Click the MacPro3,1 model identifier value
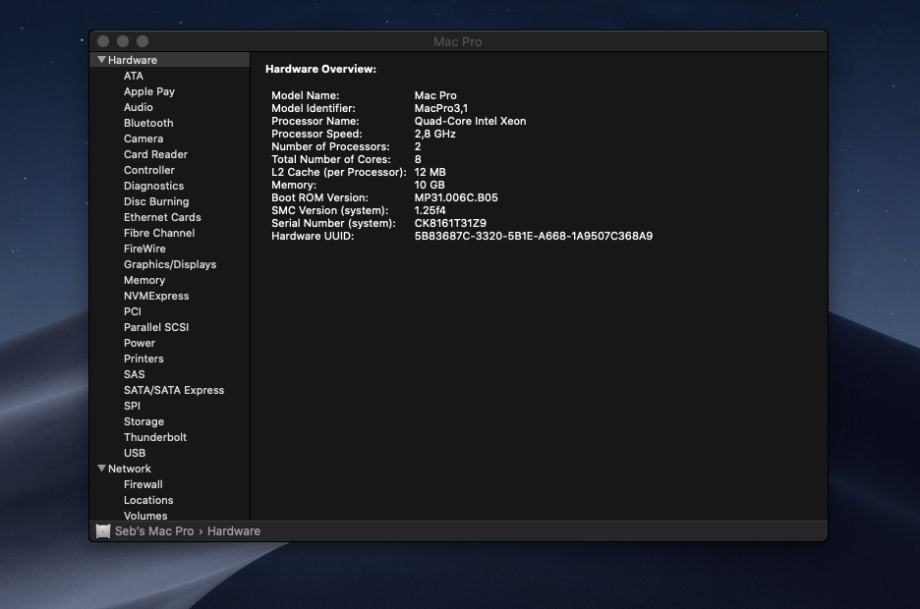The image size is (920, 609). click(x=441, y=108)
